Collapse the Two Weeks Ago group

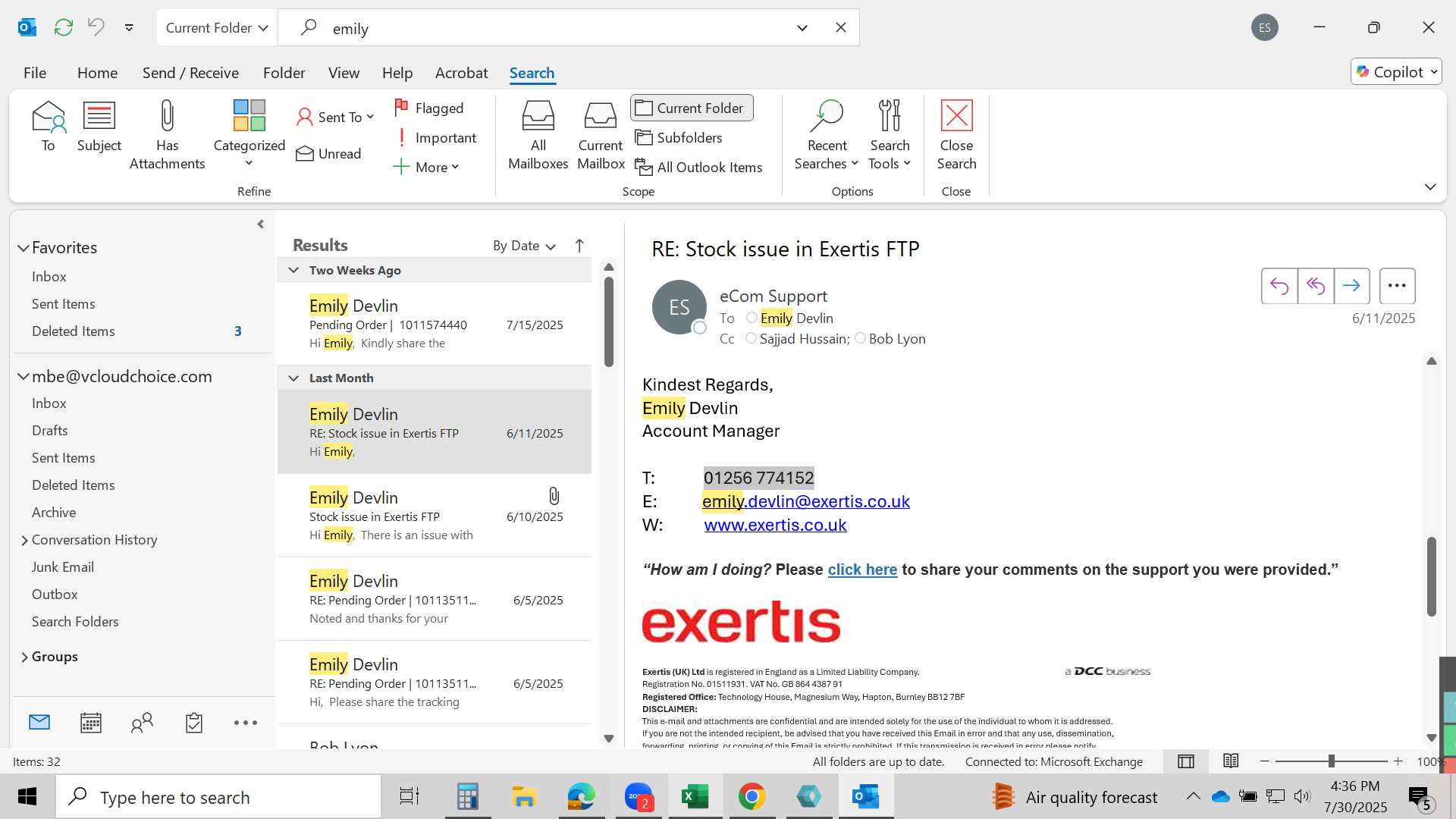point(293,270)
